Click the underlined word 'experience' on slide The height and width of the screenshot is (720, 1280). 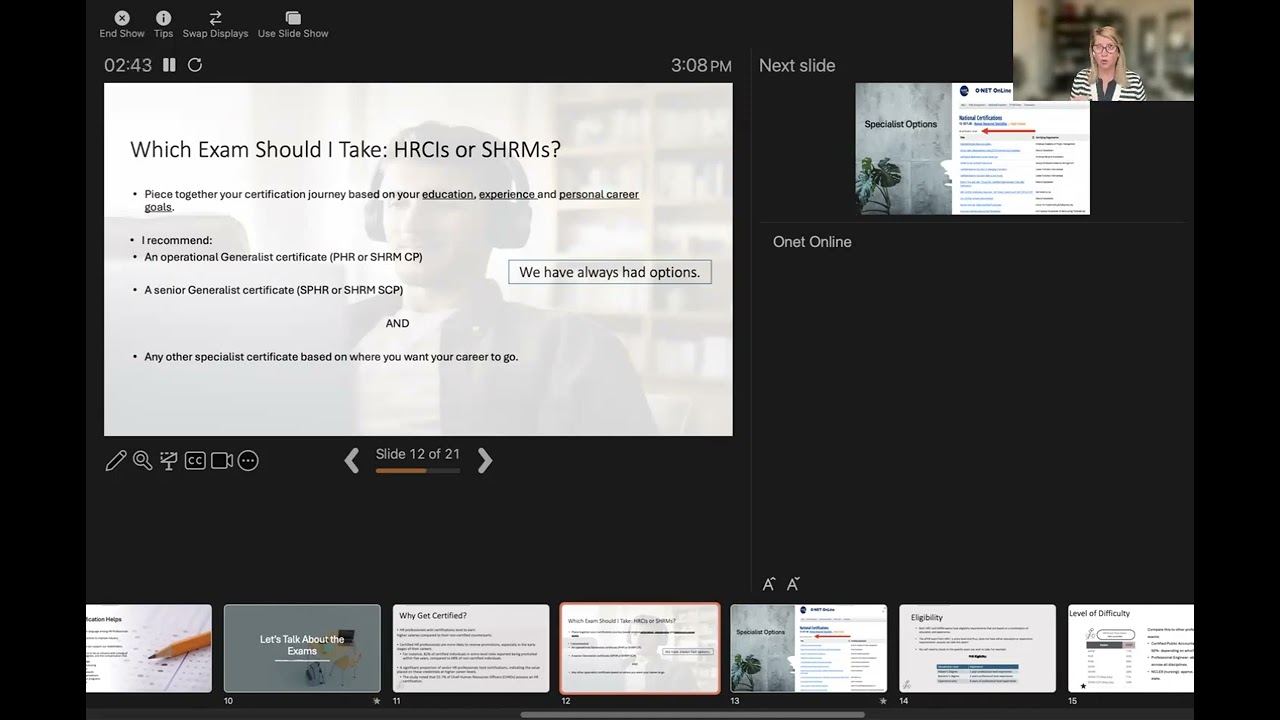pos(507,194)
